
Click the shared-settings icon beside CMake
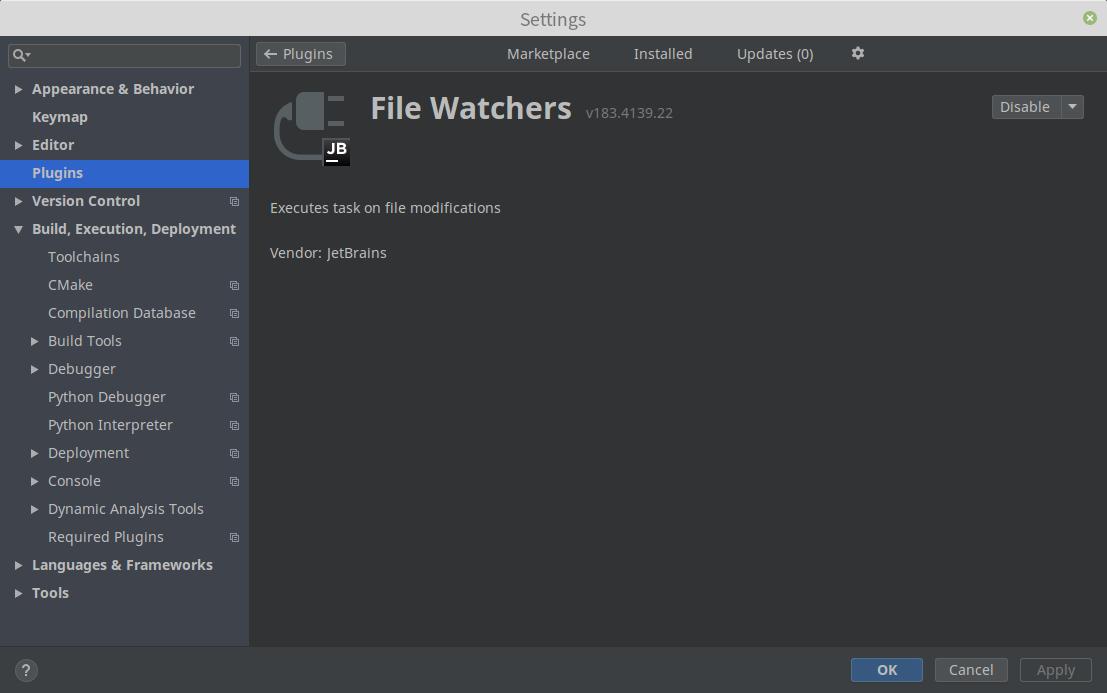[233, 285]
